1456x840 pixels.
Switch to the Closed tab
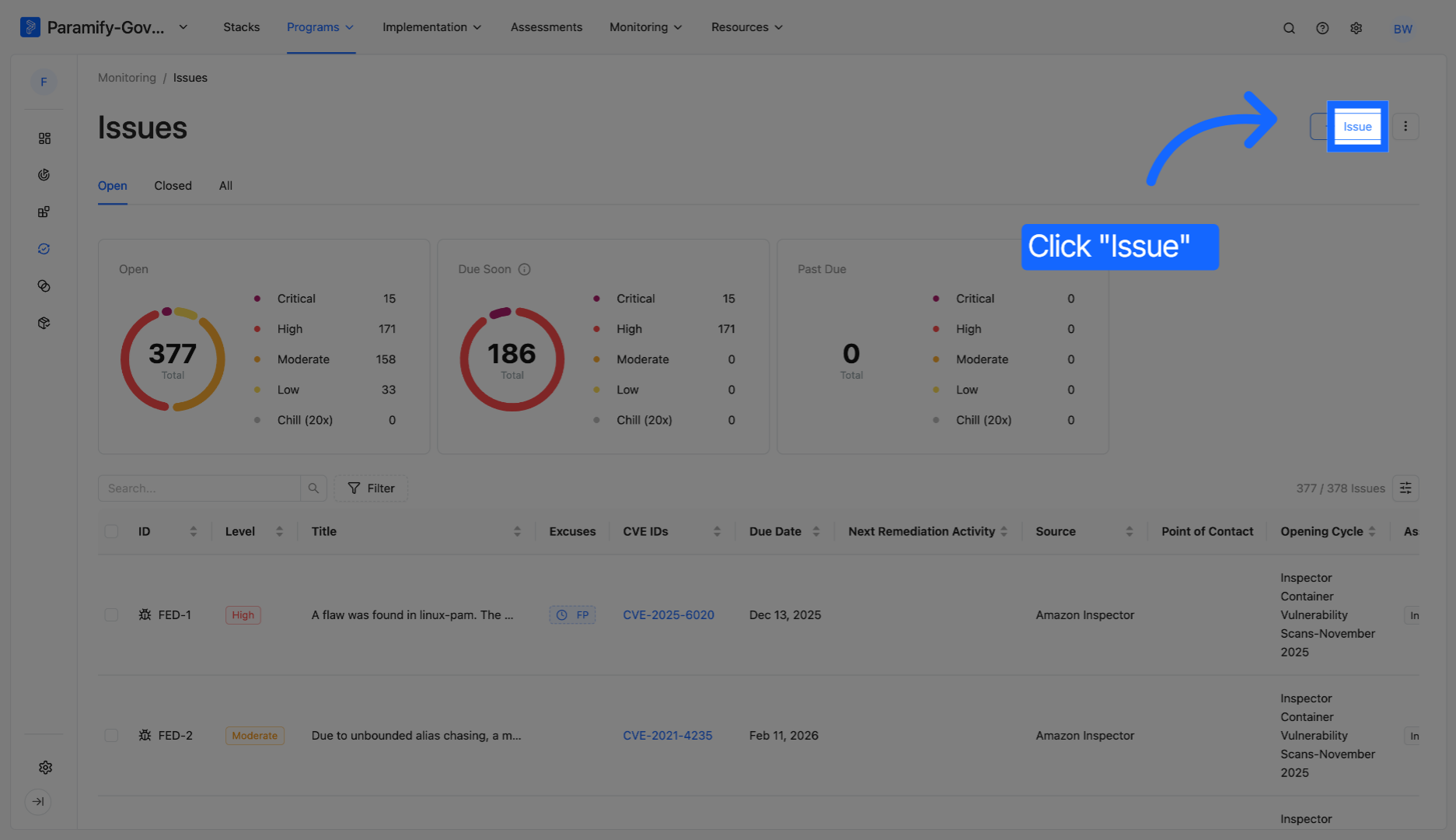click(x=173, y=186)
